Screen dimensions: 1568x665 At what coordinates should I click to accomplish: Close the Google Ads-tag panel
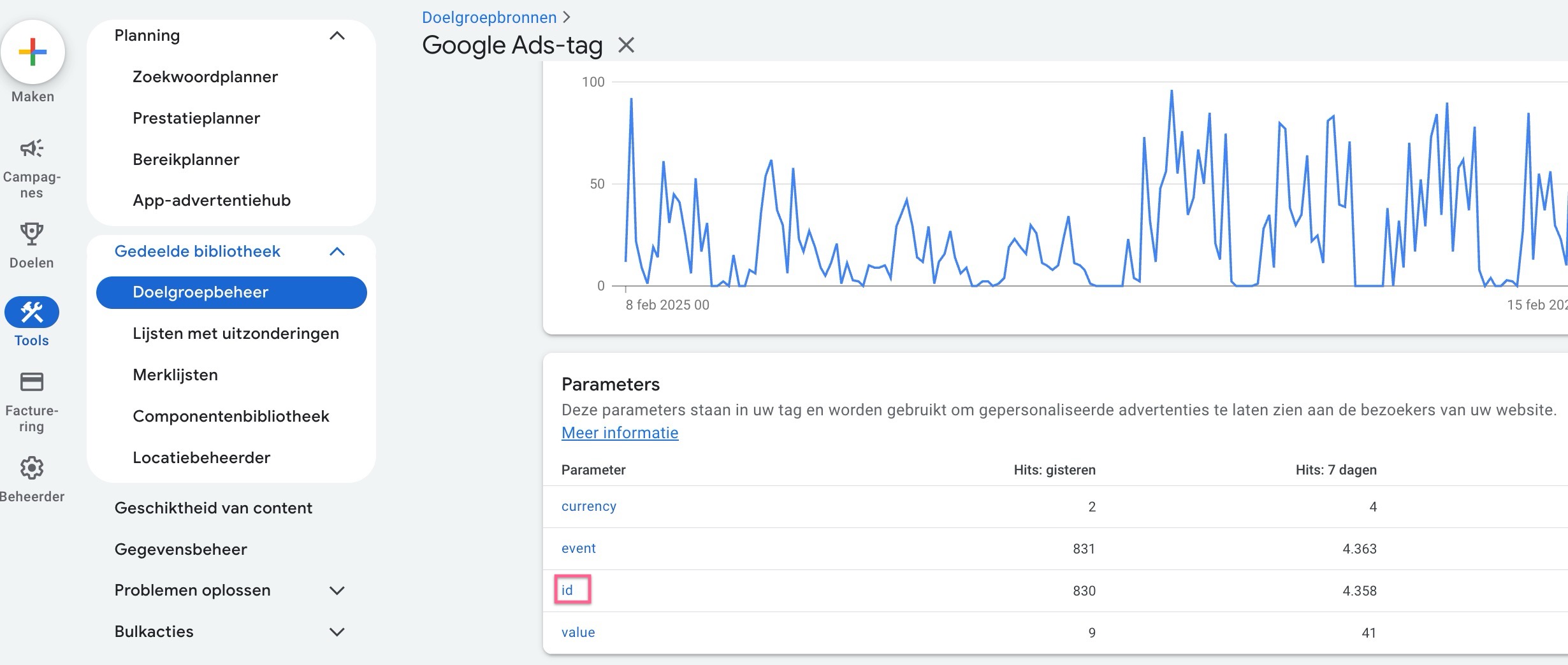pyautogui.click(x=627, y=45)
